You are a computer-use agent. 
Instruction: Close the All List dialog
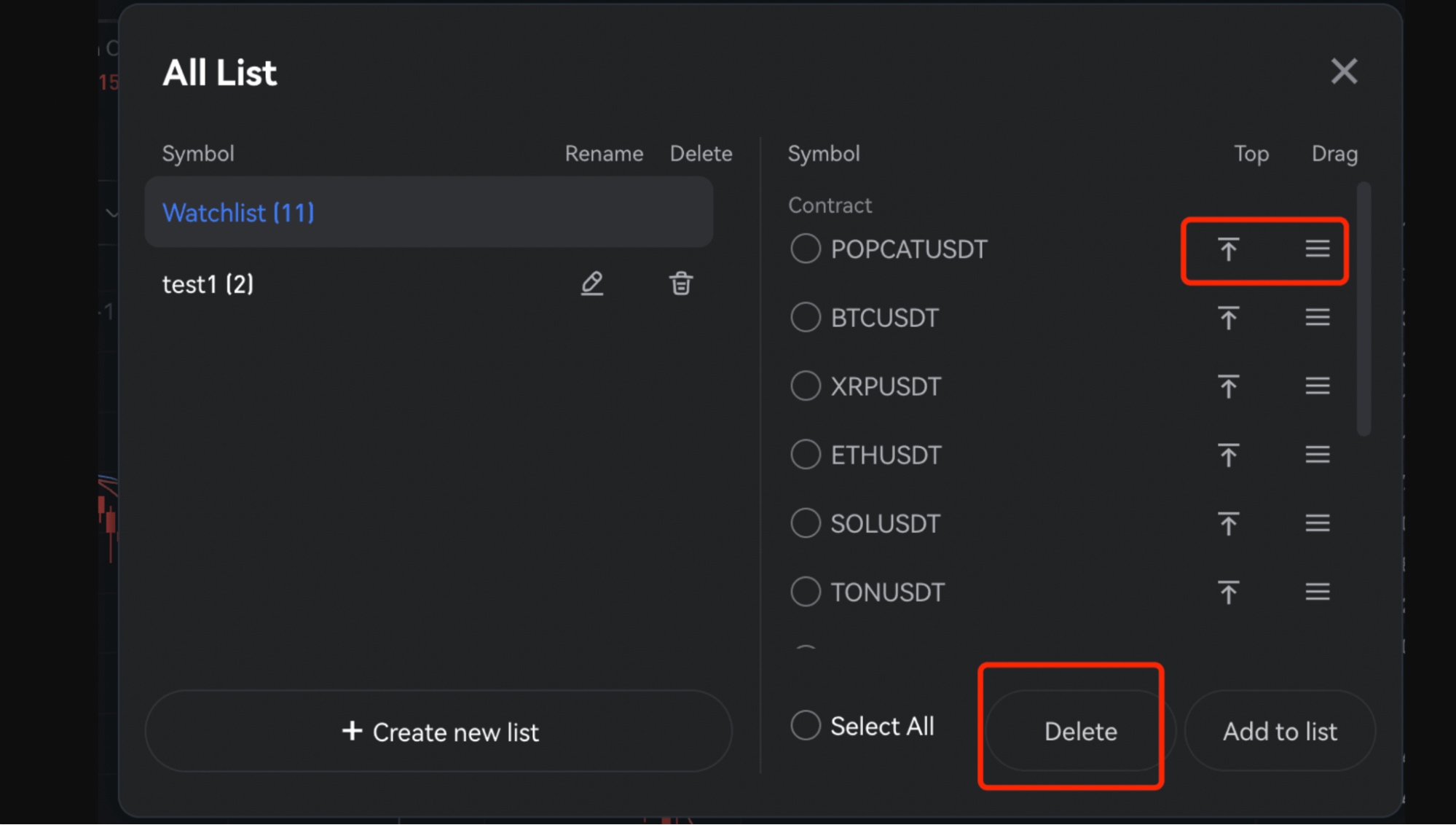pyautogui.click(x=1343, y=71)
